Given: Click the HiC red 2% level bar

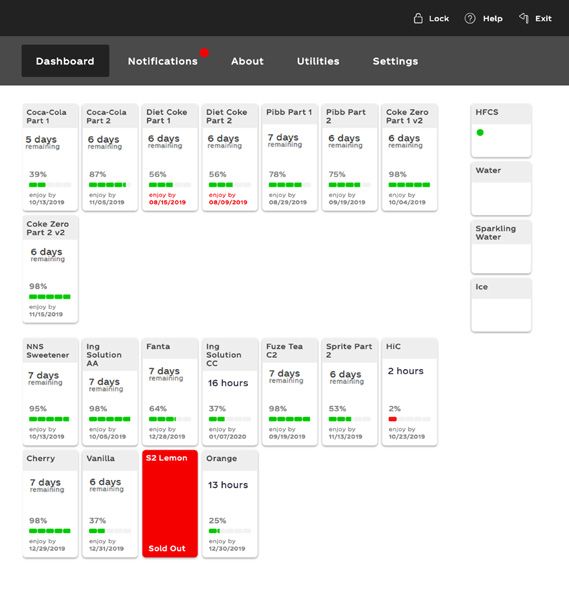Looking at the screenshot, I should click(x=409, y=419).
